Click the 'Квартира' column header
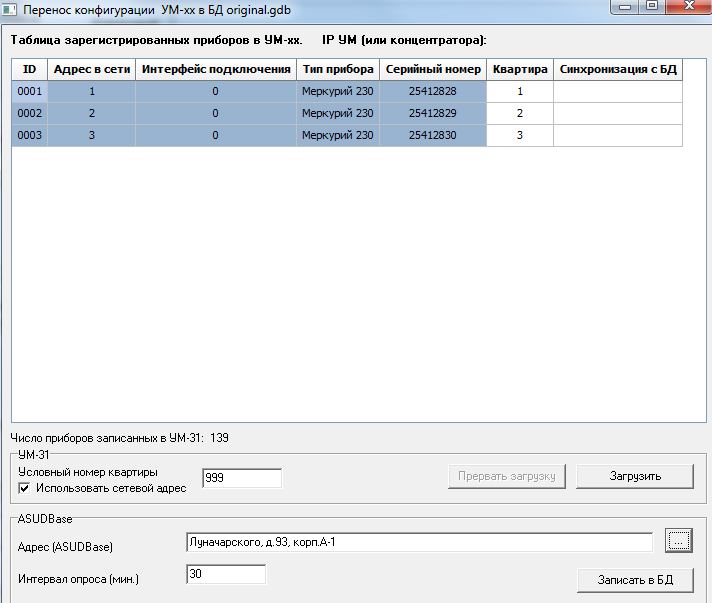Image resolution: width=712 pixels, height=603 pixels. tap(519, 69)
